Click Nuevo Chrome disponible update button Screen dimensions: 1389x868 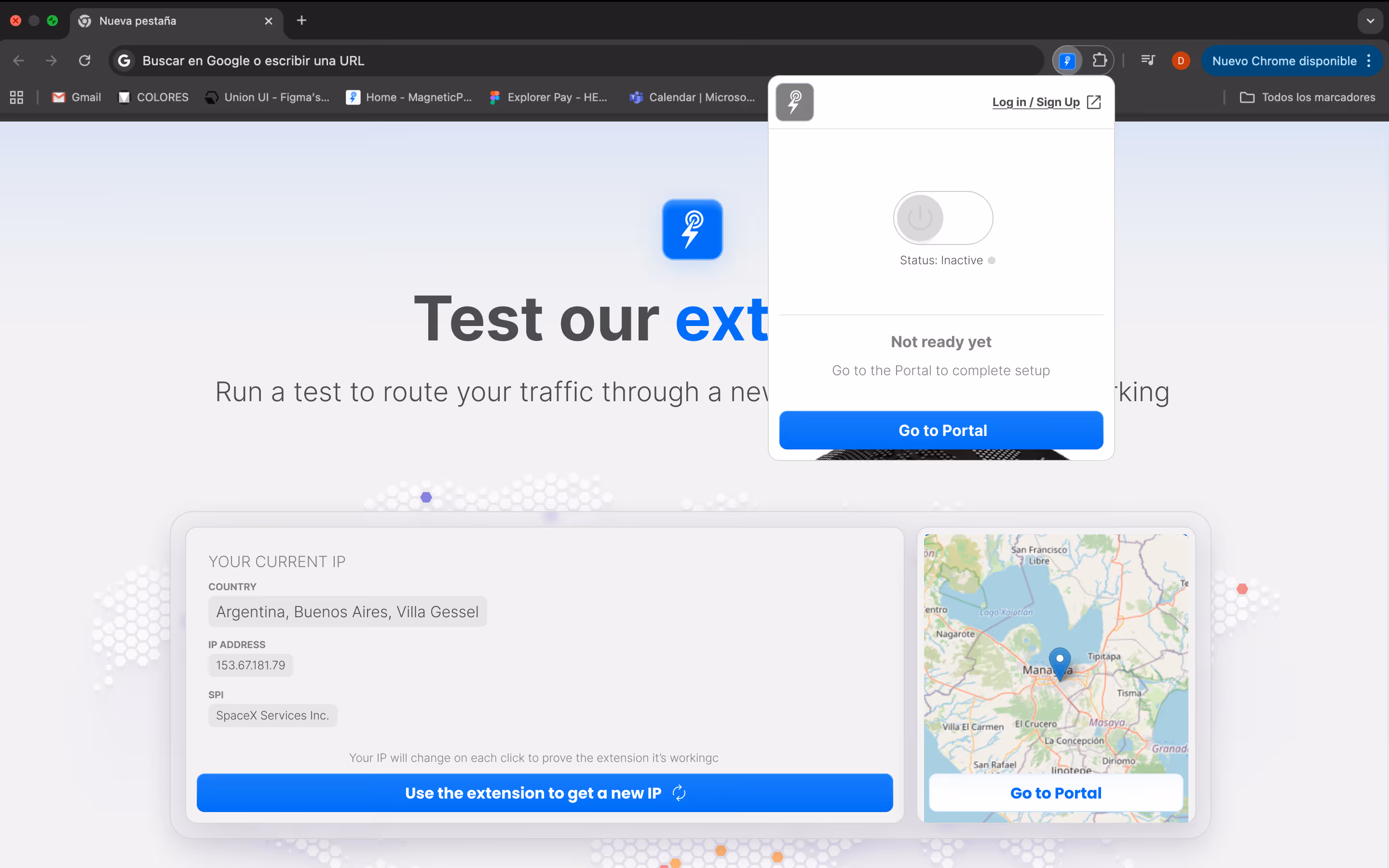(1284, 61)
